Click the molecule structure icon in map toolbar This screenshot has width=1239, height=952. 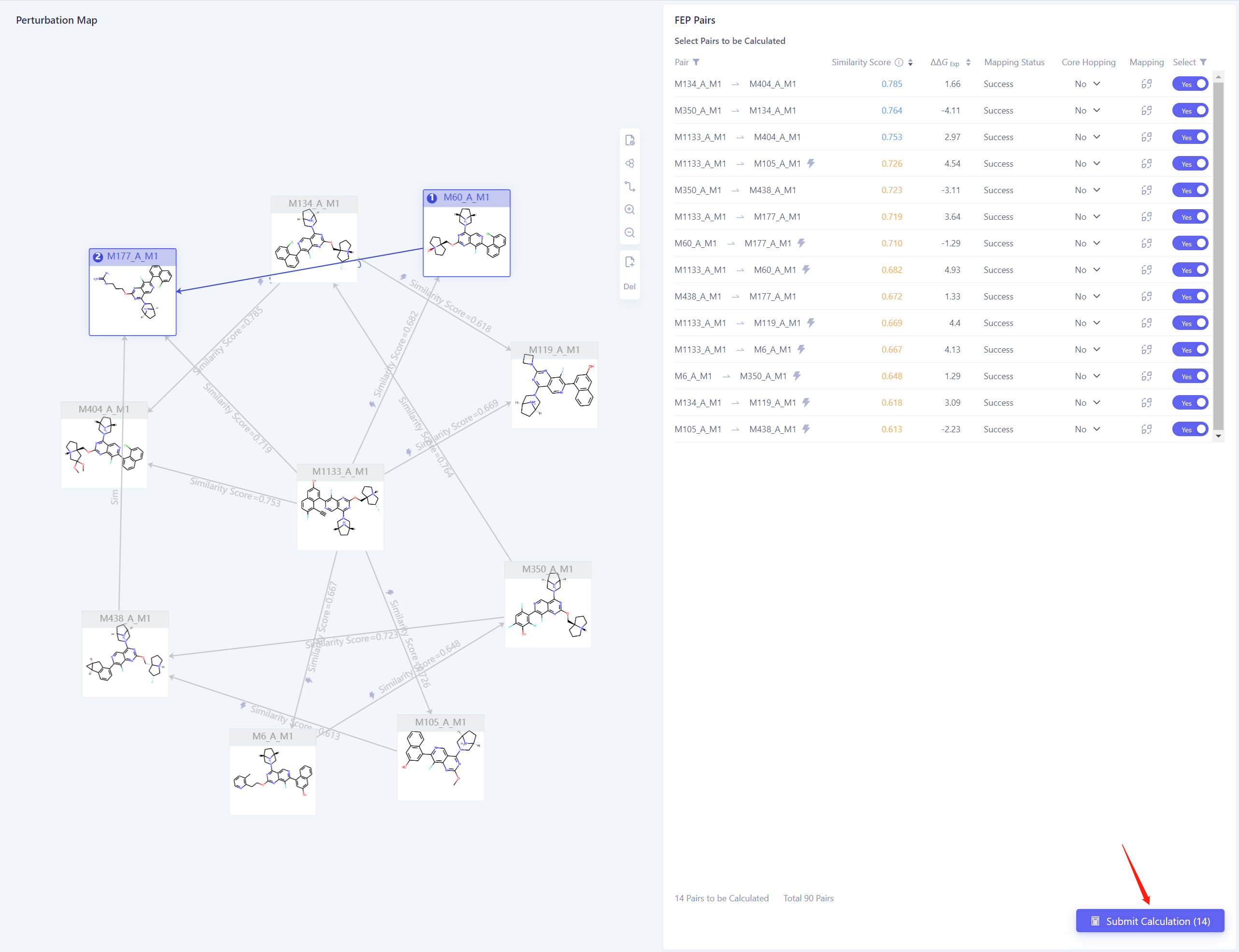click(x=629, y=164)
